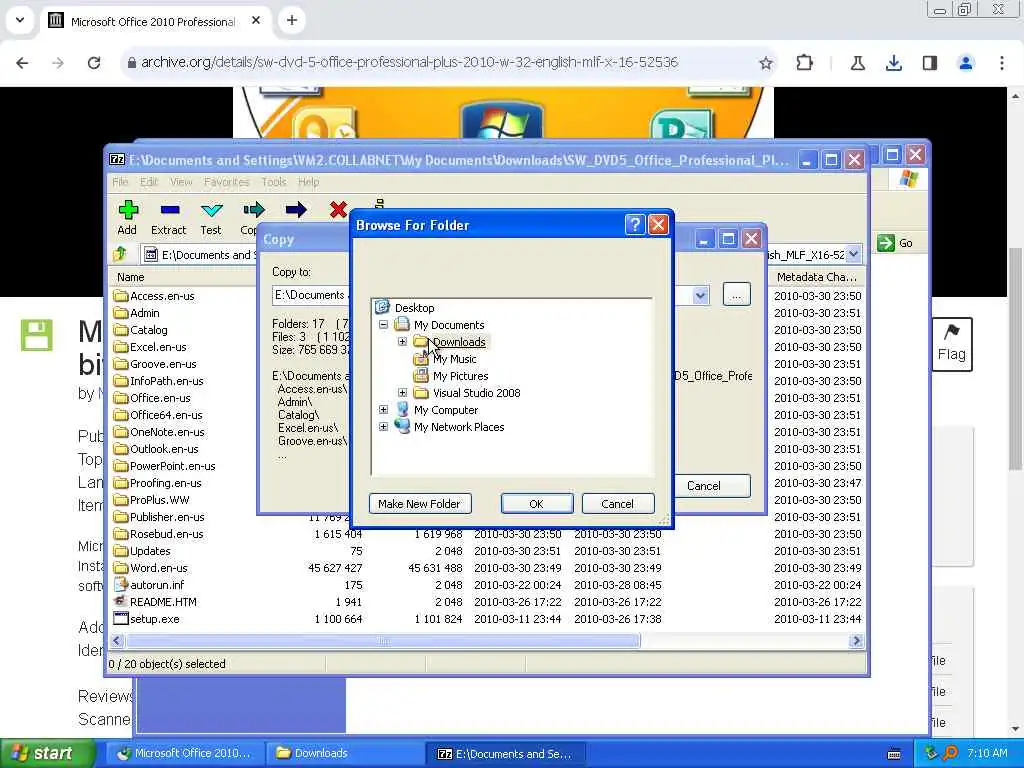Reload the archive.org page
Screen dimensions: 1024x768
[94, 63]
